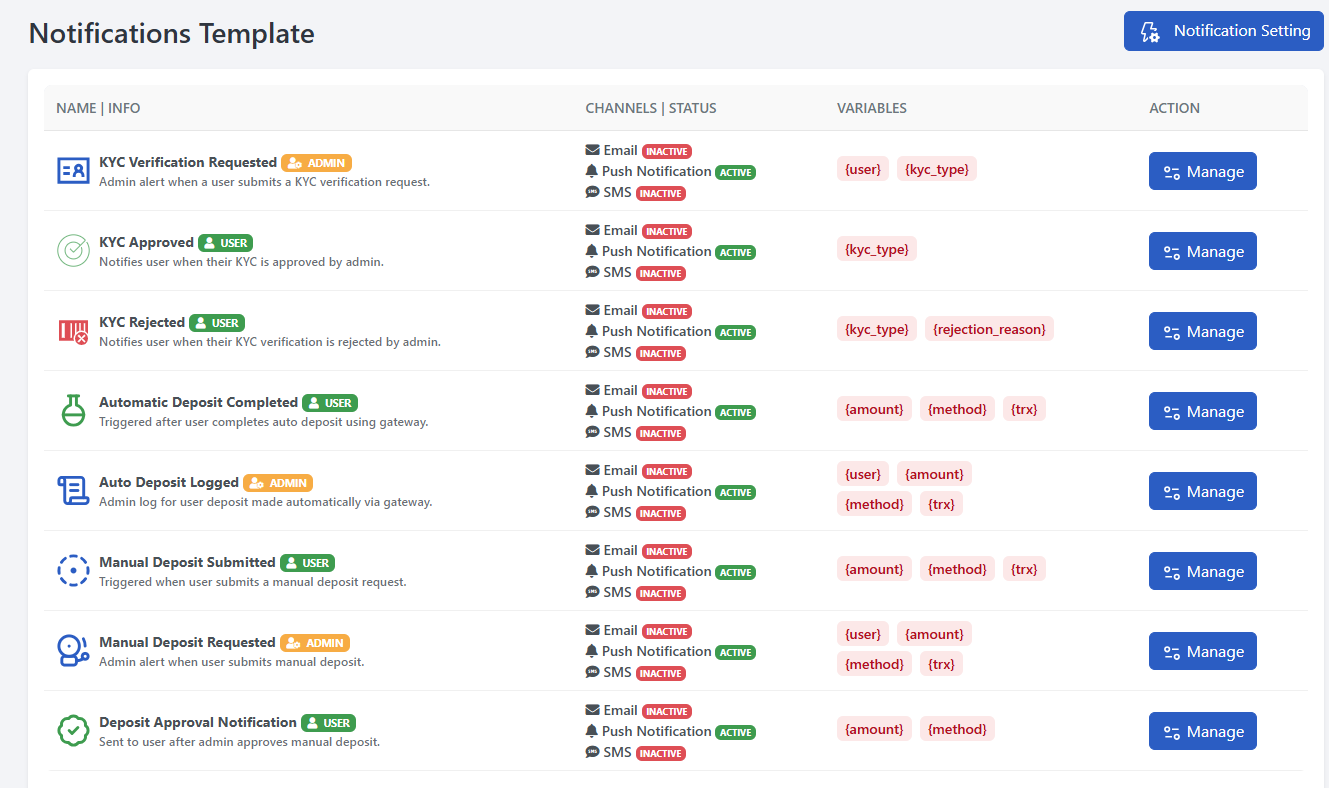Toggle the INACTIVE Email badge for KYC Verification Requested
Screen dimensions: 1329x788
pyautogui.click(x=666, y=151)
